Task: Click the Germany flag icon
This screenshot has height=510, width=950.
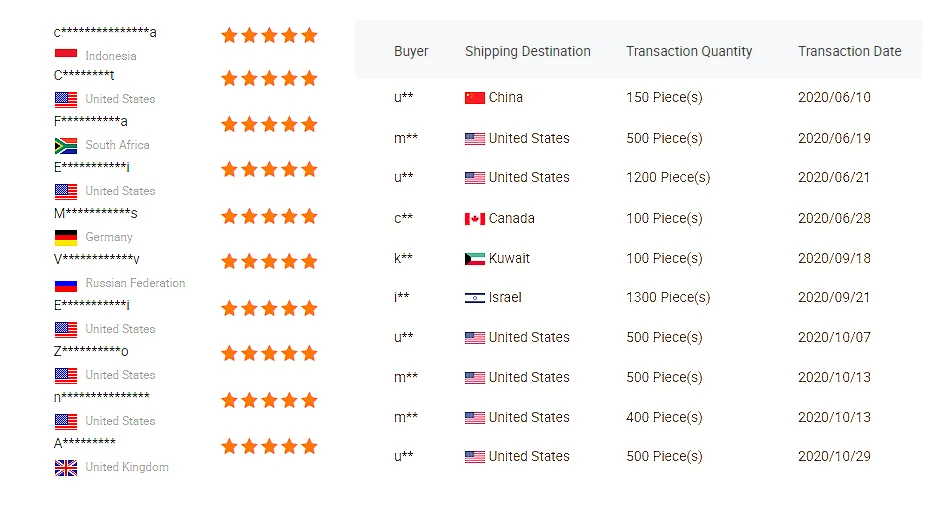Action: point(66,238)
